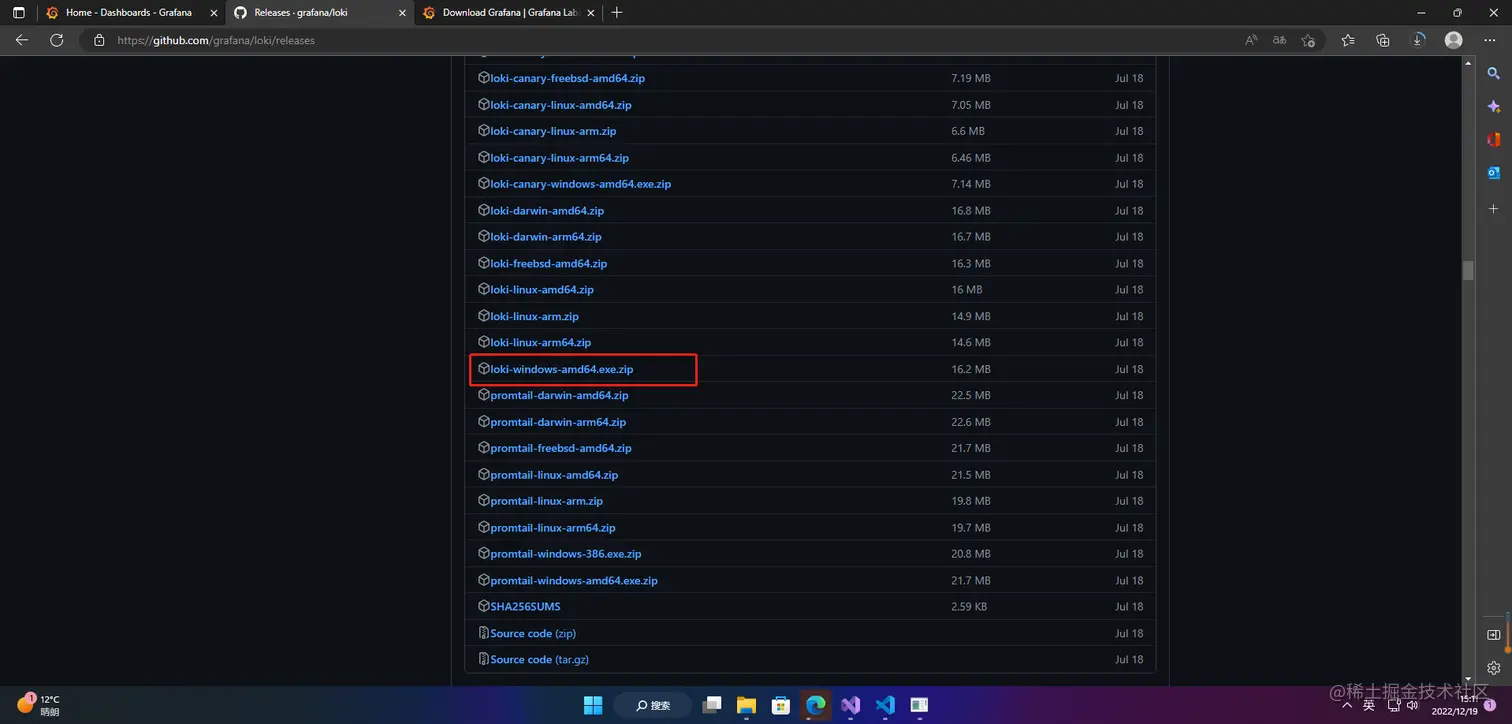Go back using the browser back arrow
The width and height of the screenshot is (1512, 724).
click(x=22, y=40)
